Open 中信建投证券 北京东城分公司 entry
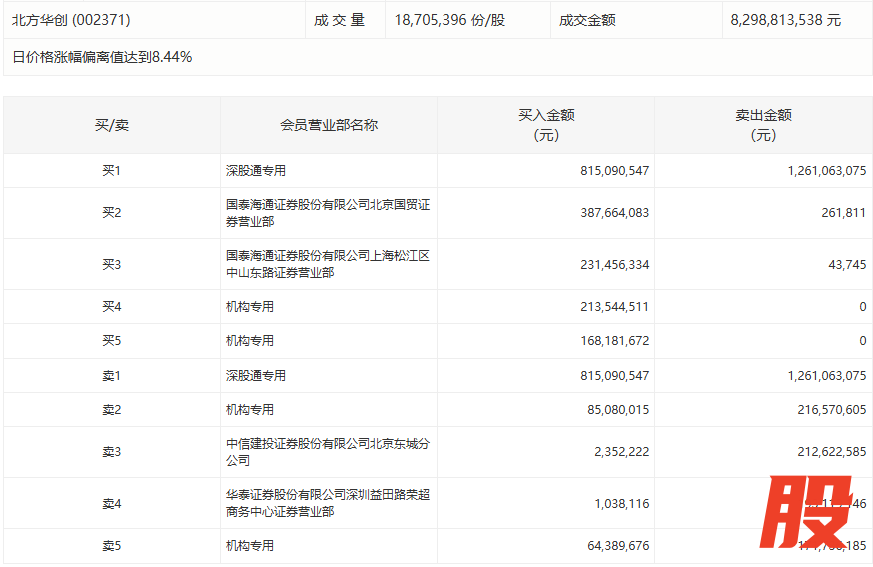The image size is (873, 567). [328, 452]
